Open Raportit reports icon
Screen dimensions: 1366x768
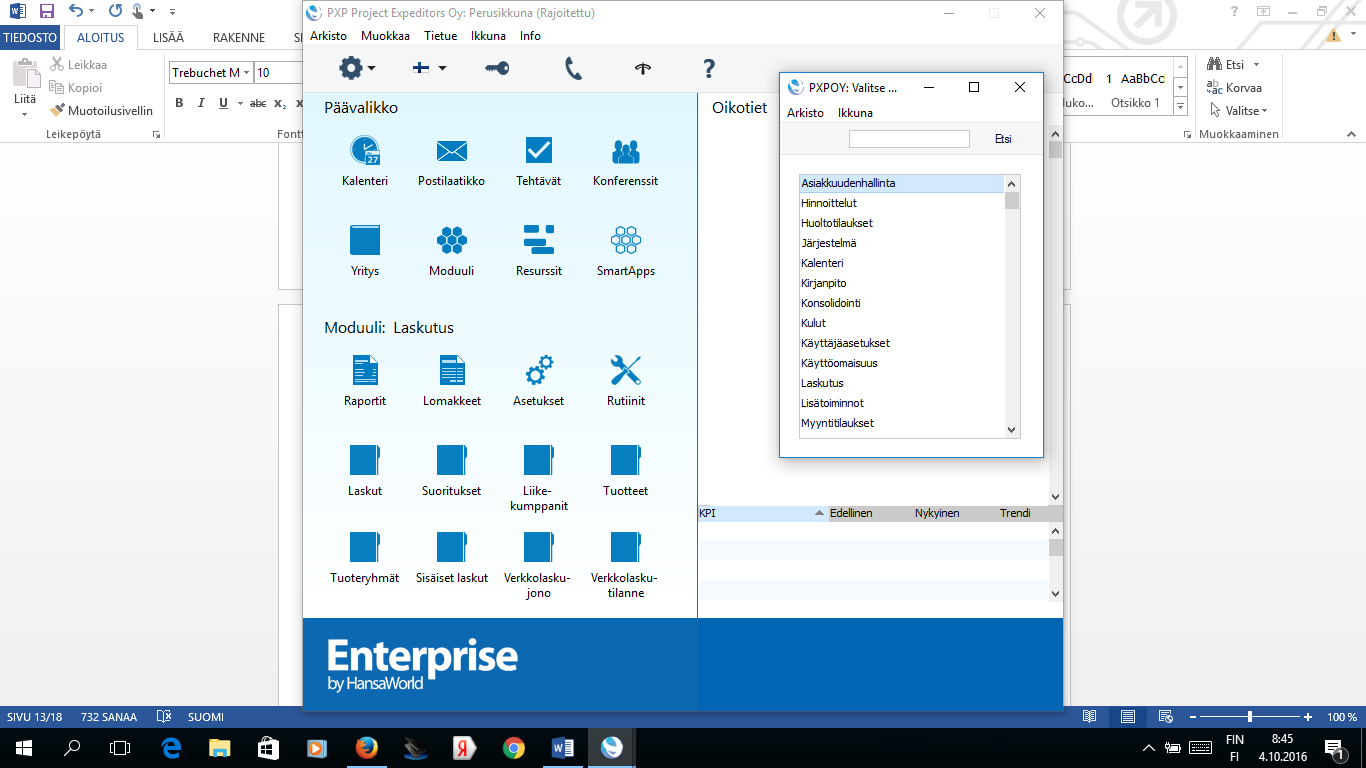(x=365, y=371)
